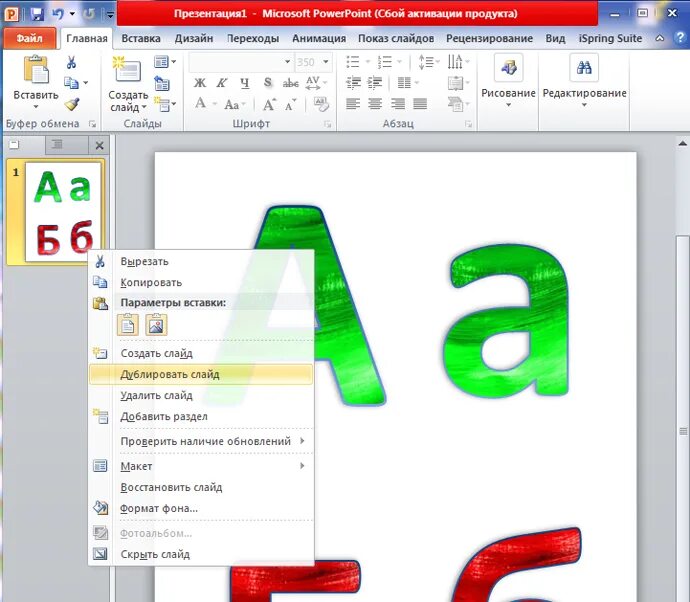Choose Скрыть слайд in context menu

click(201, 554)
